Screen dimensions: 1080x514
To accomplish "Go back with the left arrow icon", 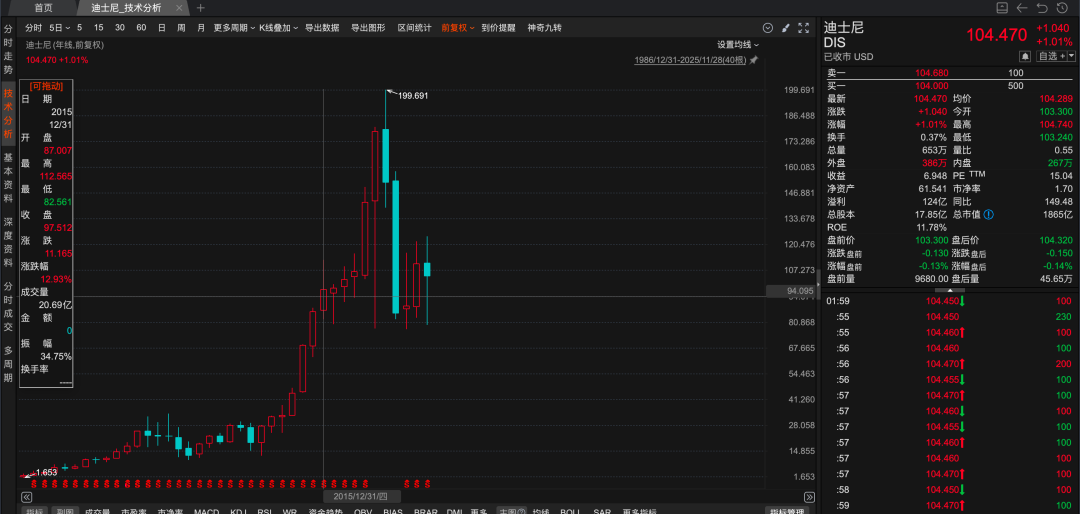I will coord(1021,8).
